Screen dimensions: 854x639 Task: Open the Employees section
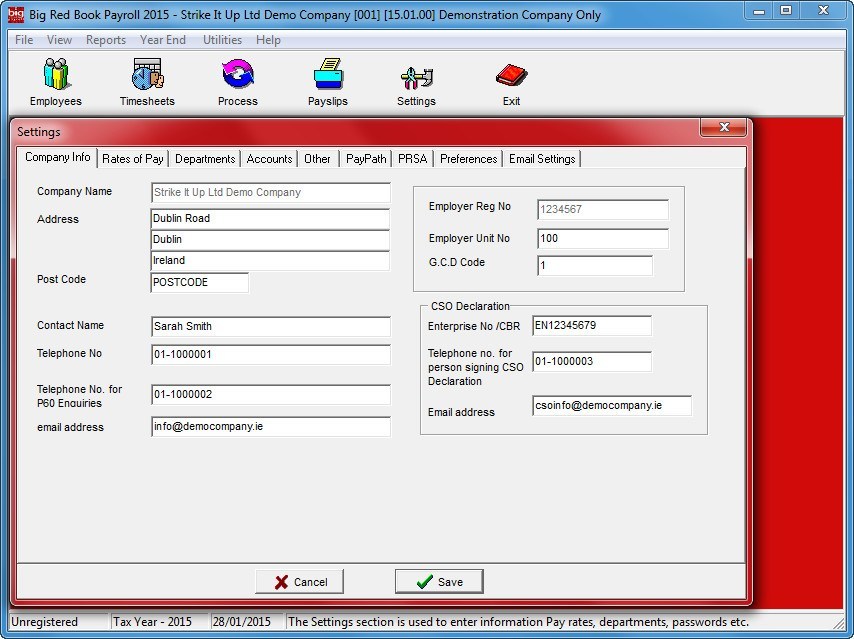[x=55, y=82]
